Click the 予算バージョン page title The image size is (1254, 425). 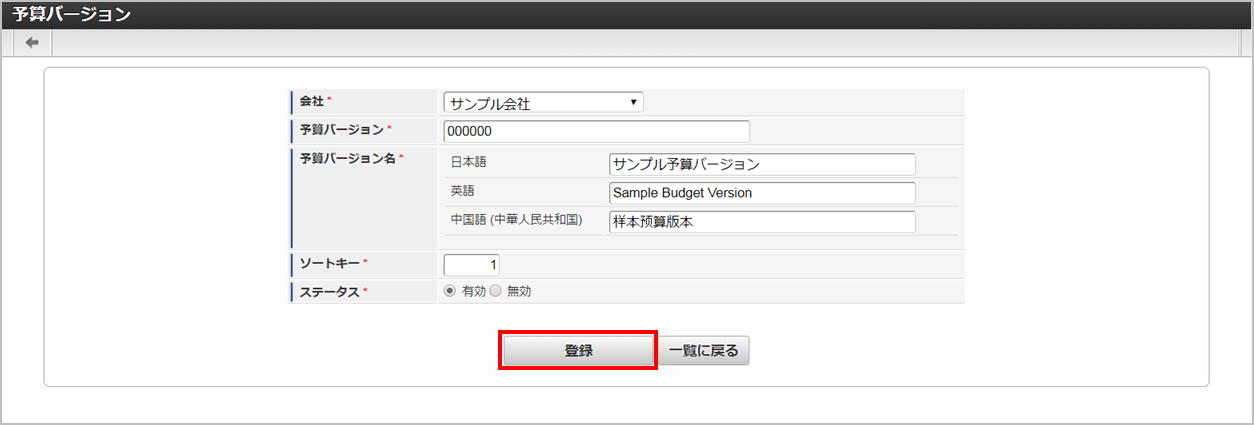click(71, 15)
